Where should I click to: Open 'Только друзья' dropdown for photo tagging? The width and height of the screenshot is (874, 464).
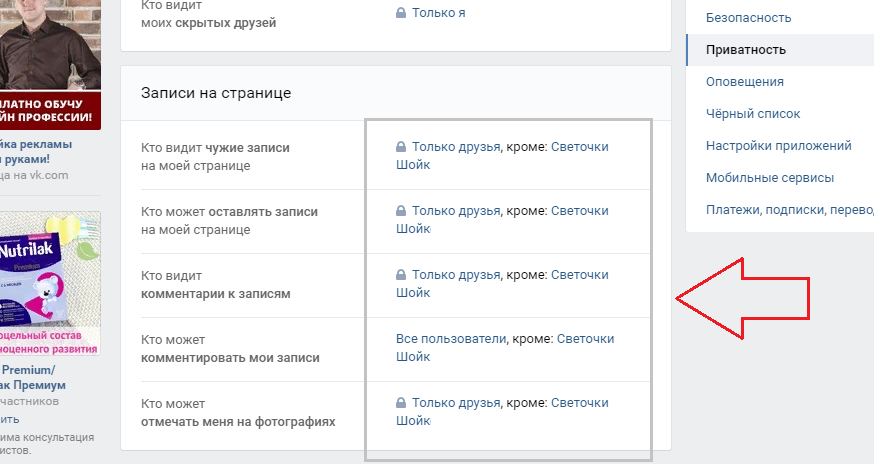(x=456, y=403)
